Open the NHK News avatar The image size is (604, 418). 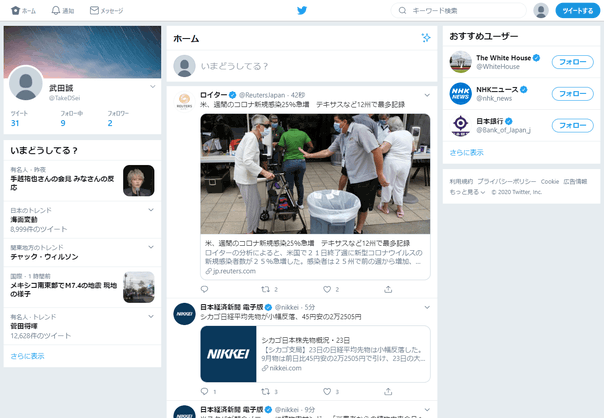(460, 94)
